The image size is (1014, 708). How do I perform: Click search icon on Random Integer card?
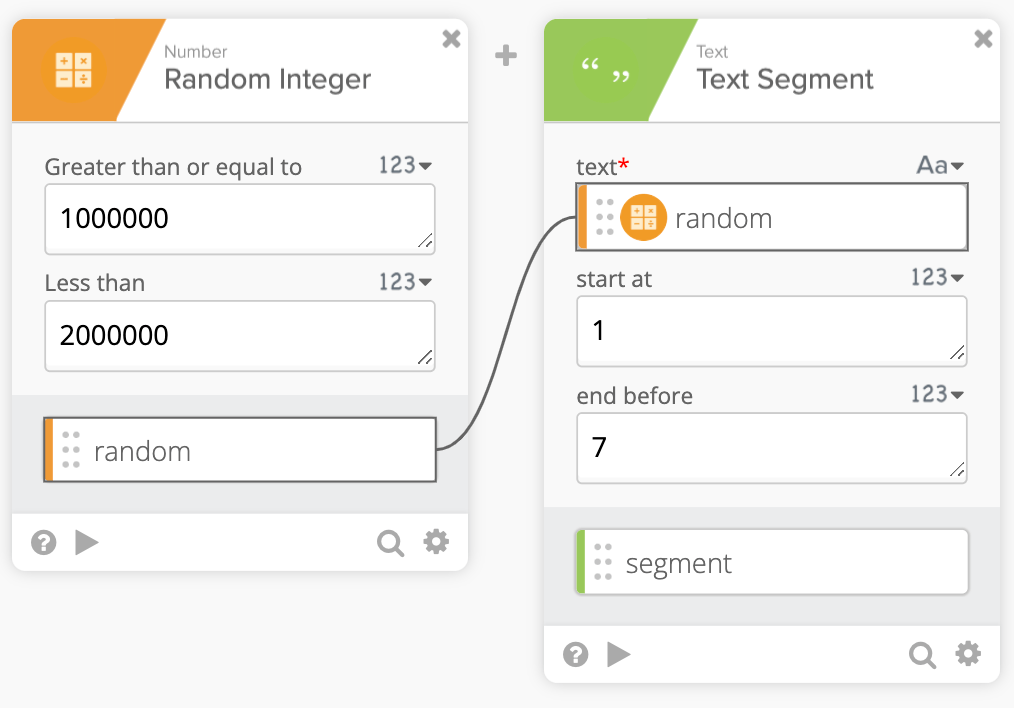tap(390, 543)
